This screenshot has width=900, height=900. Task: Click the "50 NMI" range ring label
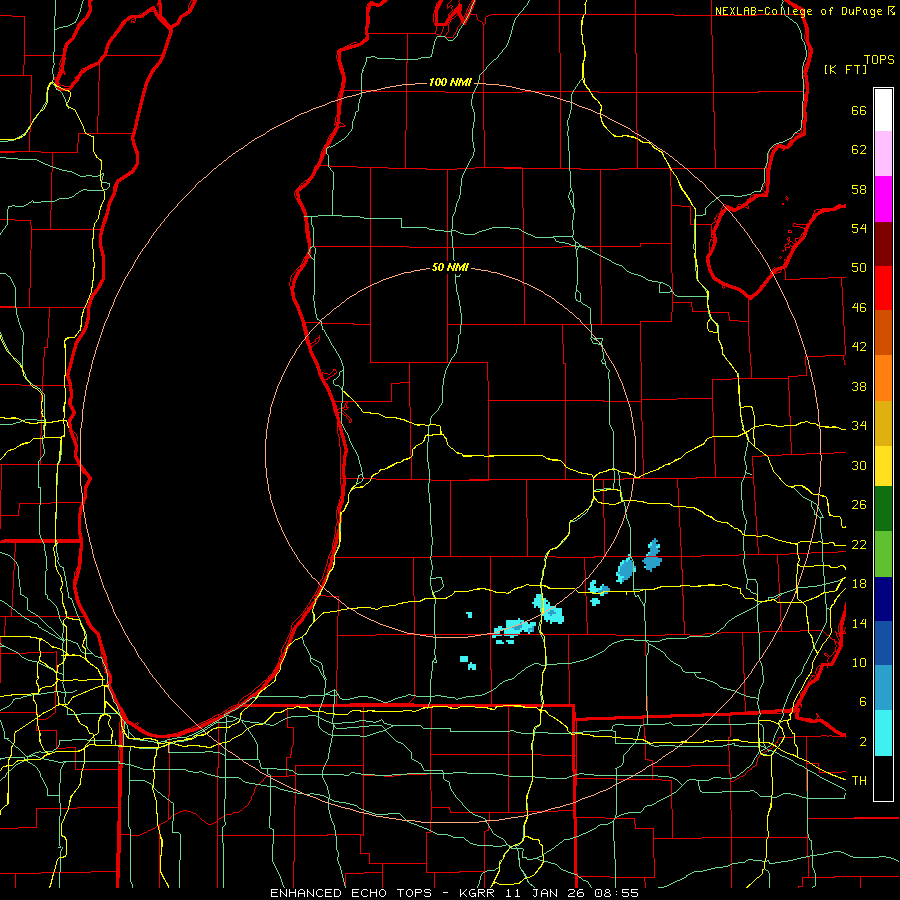[x=450, y=267]
